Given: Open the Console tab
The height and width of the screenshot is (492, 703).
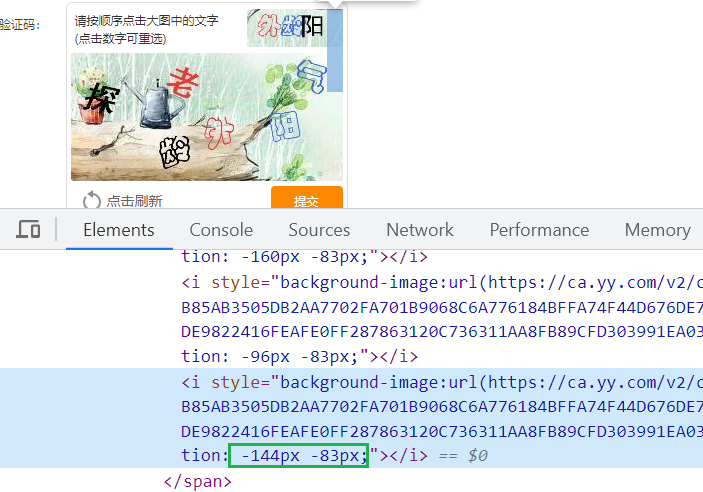Looking at the screenshot, I should (221, 230).
